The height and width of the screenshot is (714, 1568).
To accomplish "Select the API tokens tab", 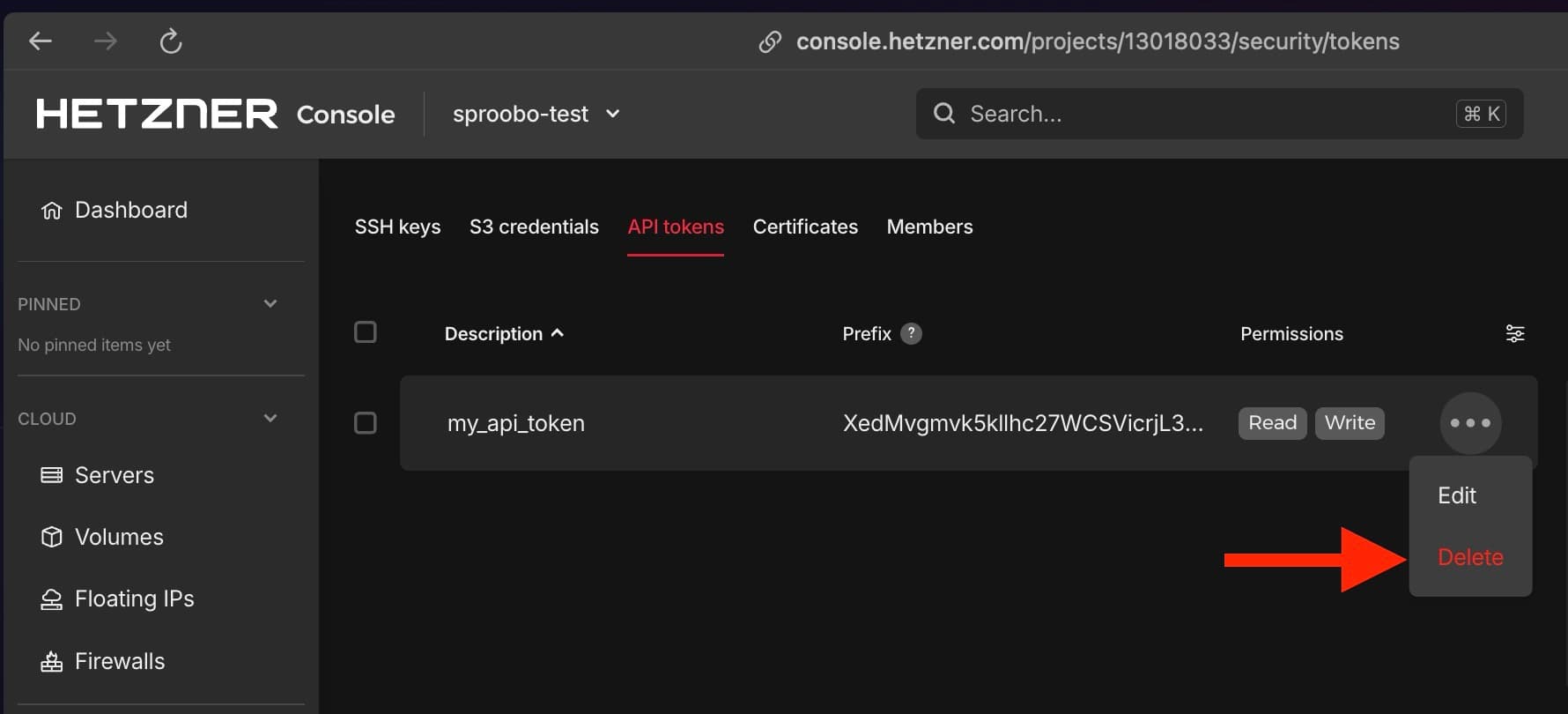I will [676, 227].
